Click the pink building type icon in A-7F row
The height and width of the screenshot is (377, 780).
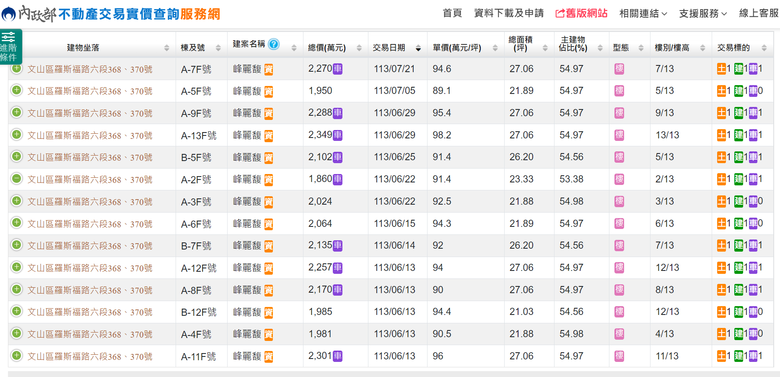619,69
